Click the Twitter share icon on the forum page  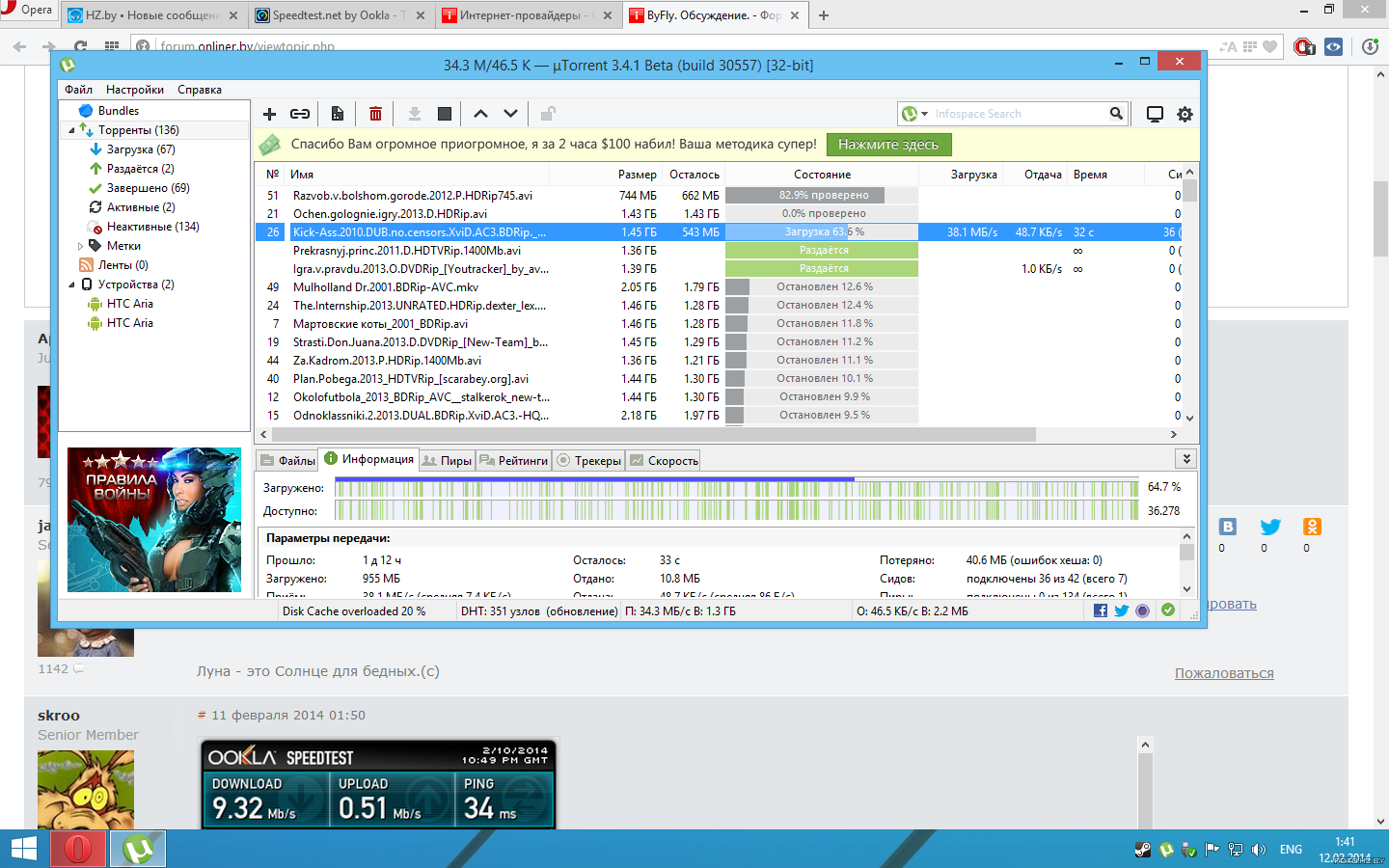1270,527
